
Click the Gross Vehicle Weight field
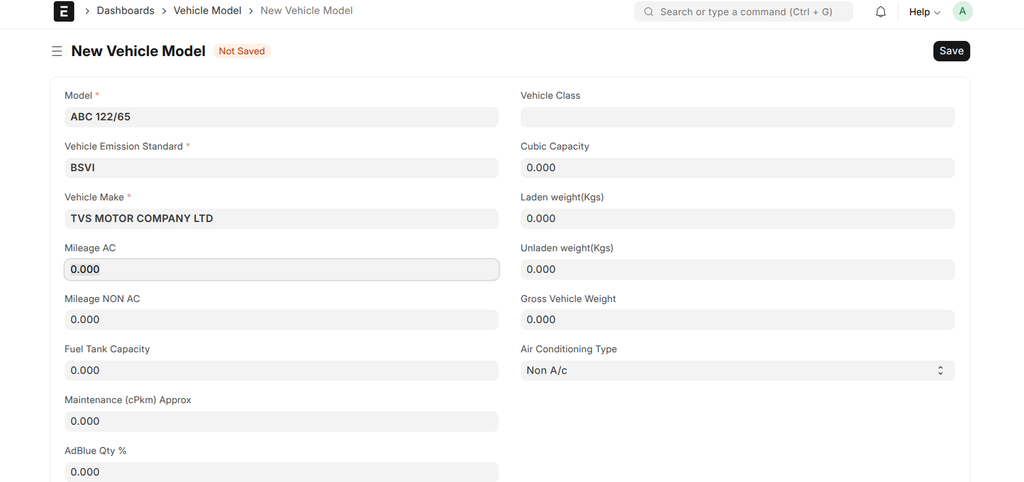(737, 320)
